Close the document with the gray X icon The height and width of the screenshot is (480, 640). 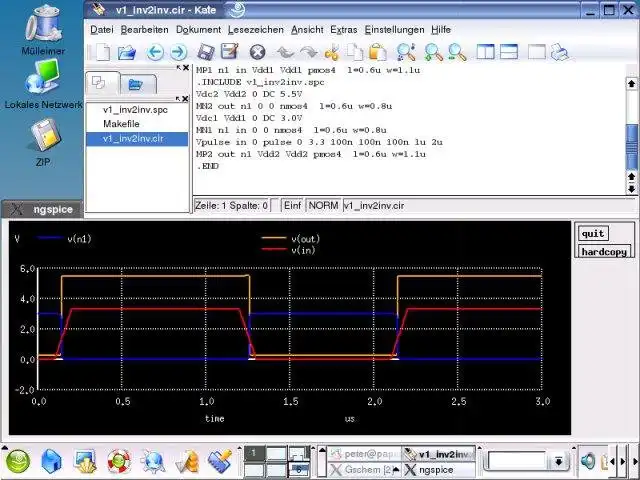(x=258, y=52)
